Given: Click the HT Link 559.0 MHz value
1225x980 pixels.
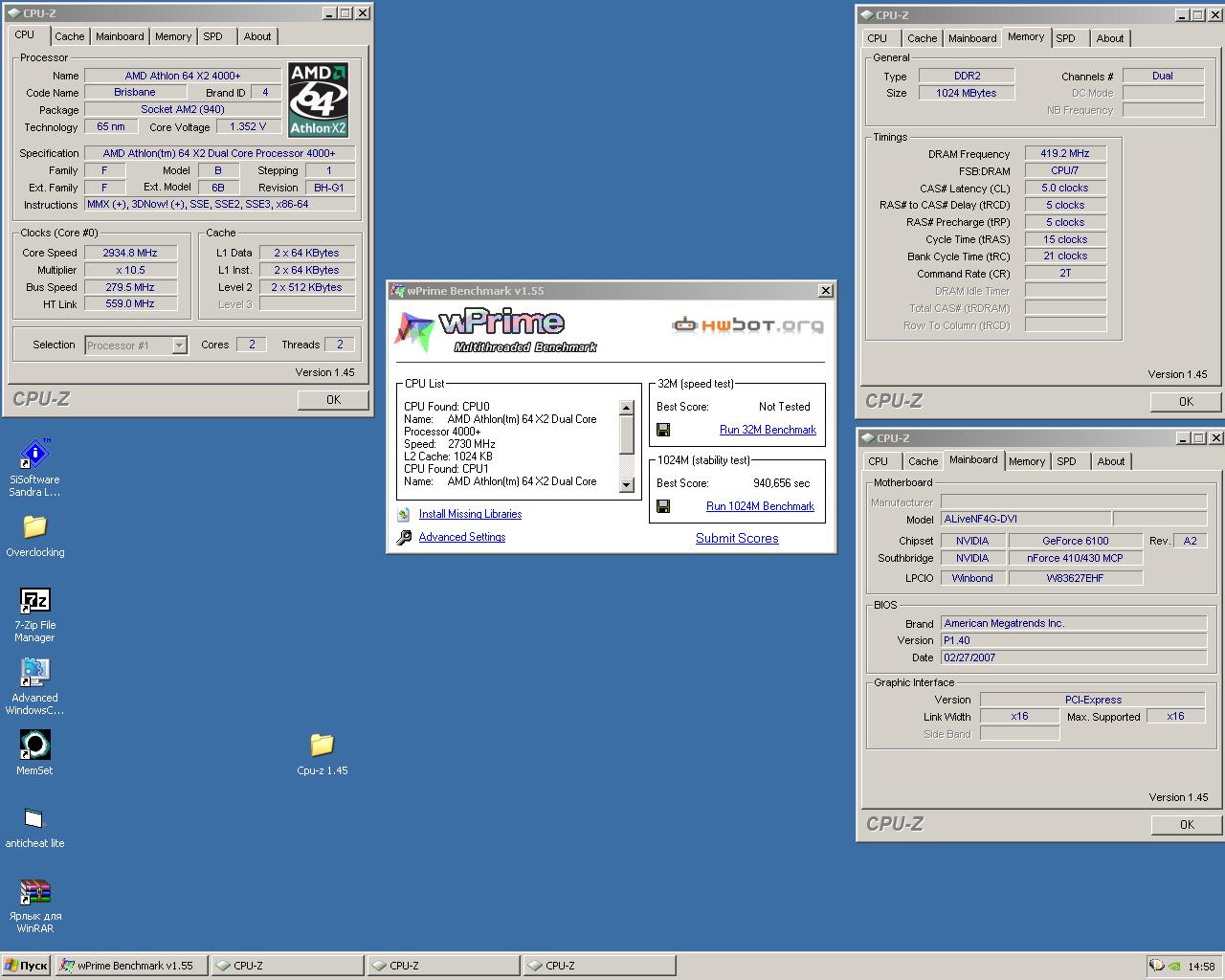Looking at the screenshot, I should 130,303.
